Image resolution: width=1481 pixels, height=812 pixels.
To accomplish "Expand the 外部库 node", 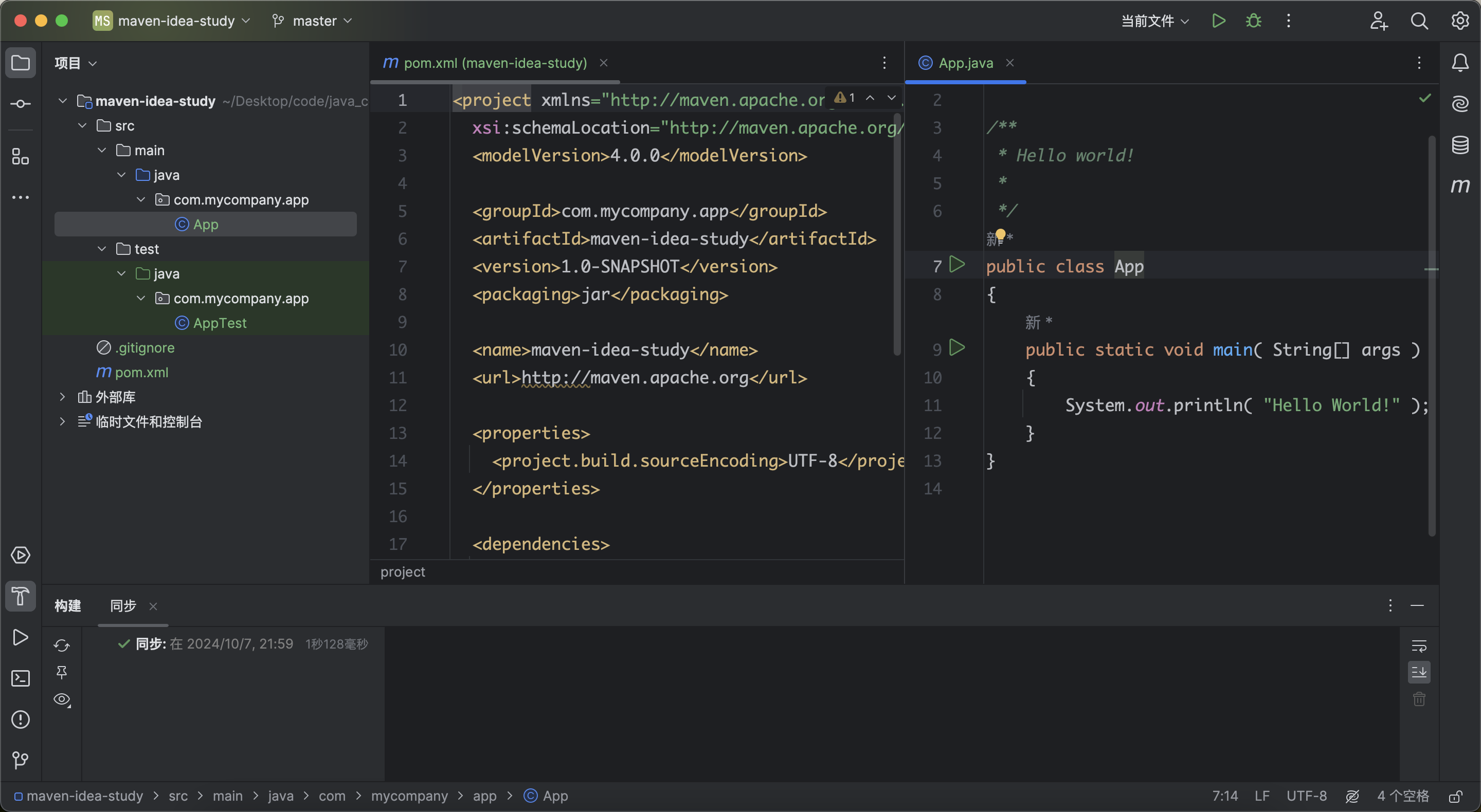I will (62, 397).
